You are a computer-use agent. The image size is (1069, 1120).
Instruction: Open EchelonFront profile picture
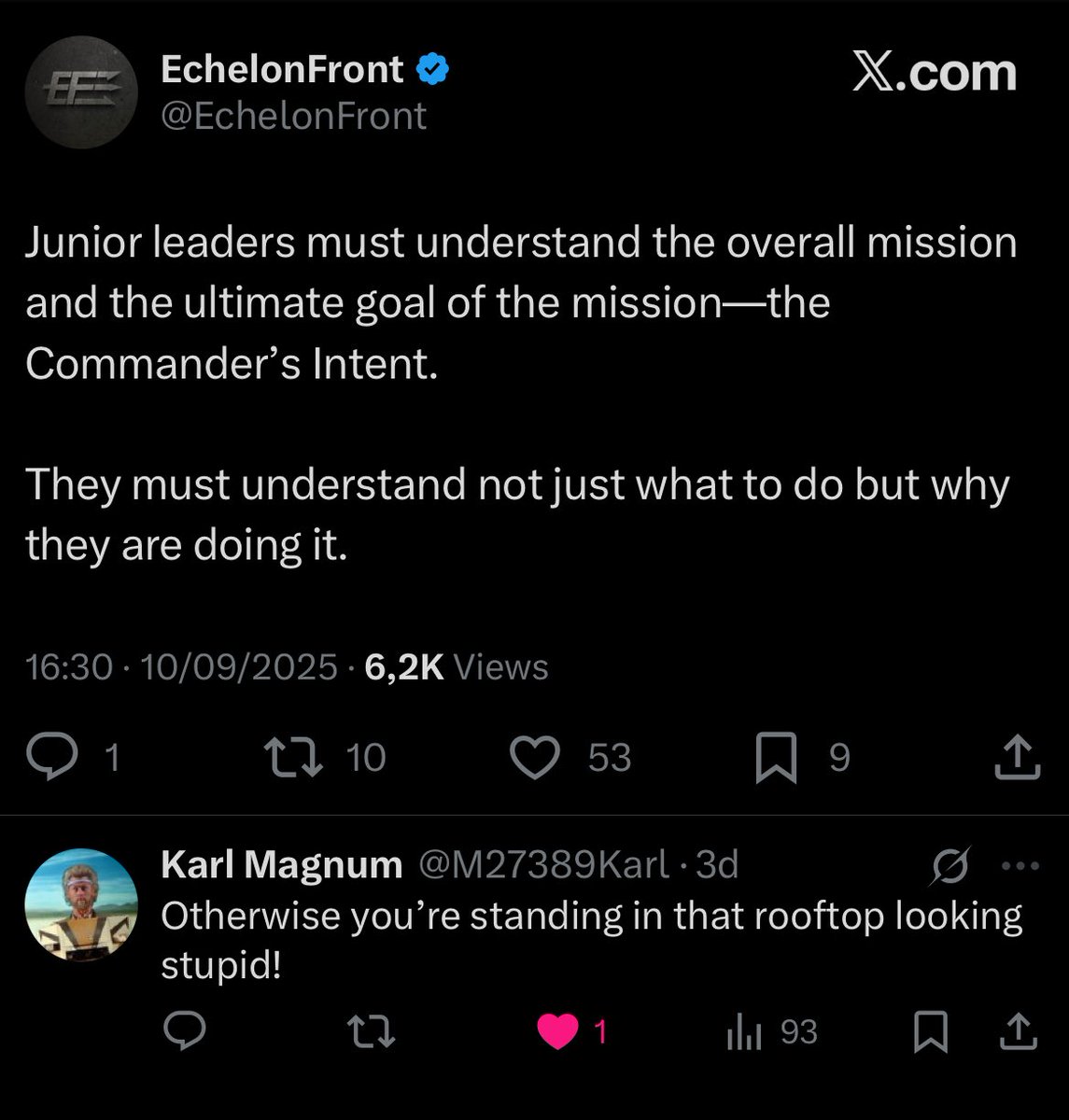pyautogui.click(x=81, y=91)
